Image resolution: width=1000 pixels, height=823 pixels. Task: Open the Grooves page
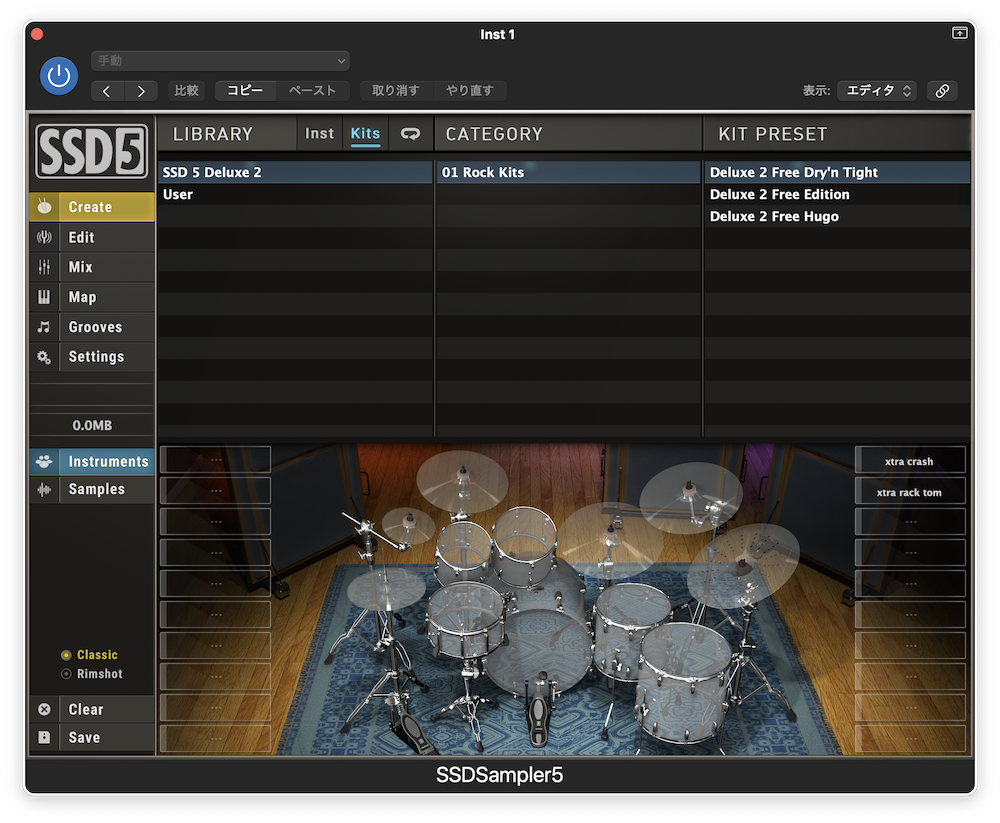92,327
